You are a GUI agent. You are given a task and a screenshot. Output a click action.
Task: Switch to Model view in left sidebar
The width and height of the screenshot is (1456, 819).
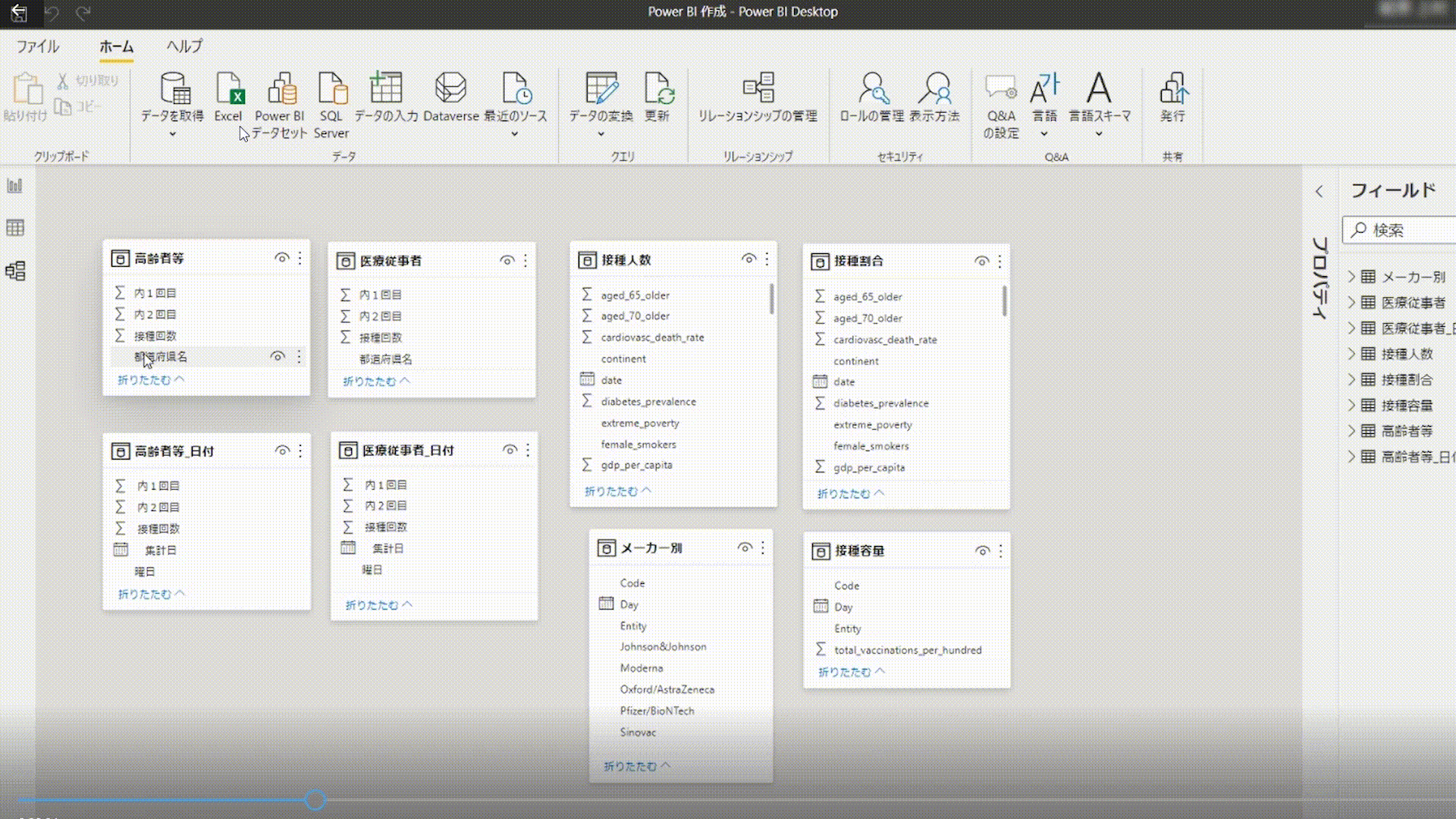pos(15,271)
